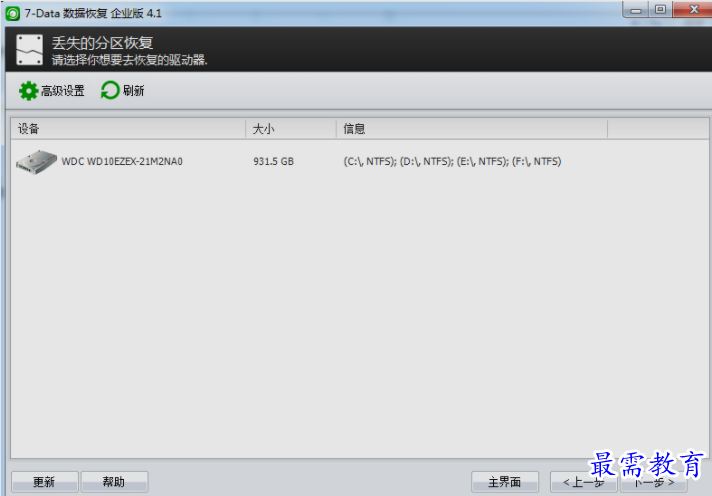
Task: Close the 7-Data window
Action: click(693, 10)
